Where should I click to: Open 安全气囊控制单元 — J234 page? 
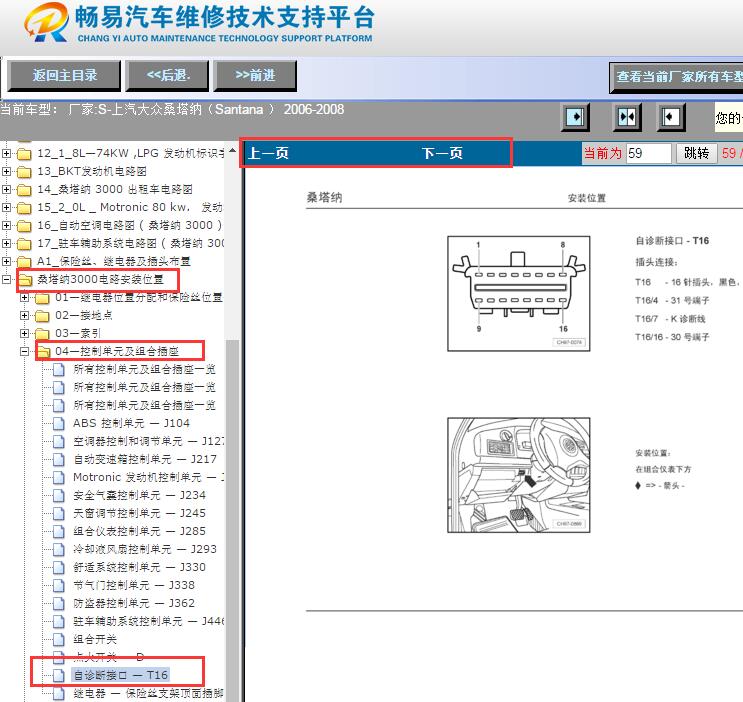pos(139,495)
